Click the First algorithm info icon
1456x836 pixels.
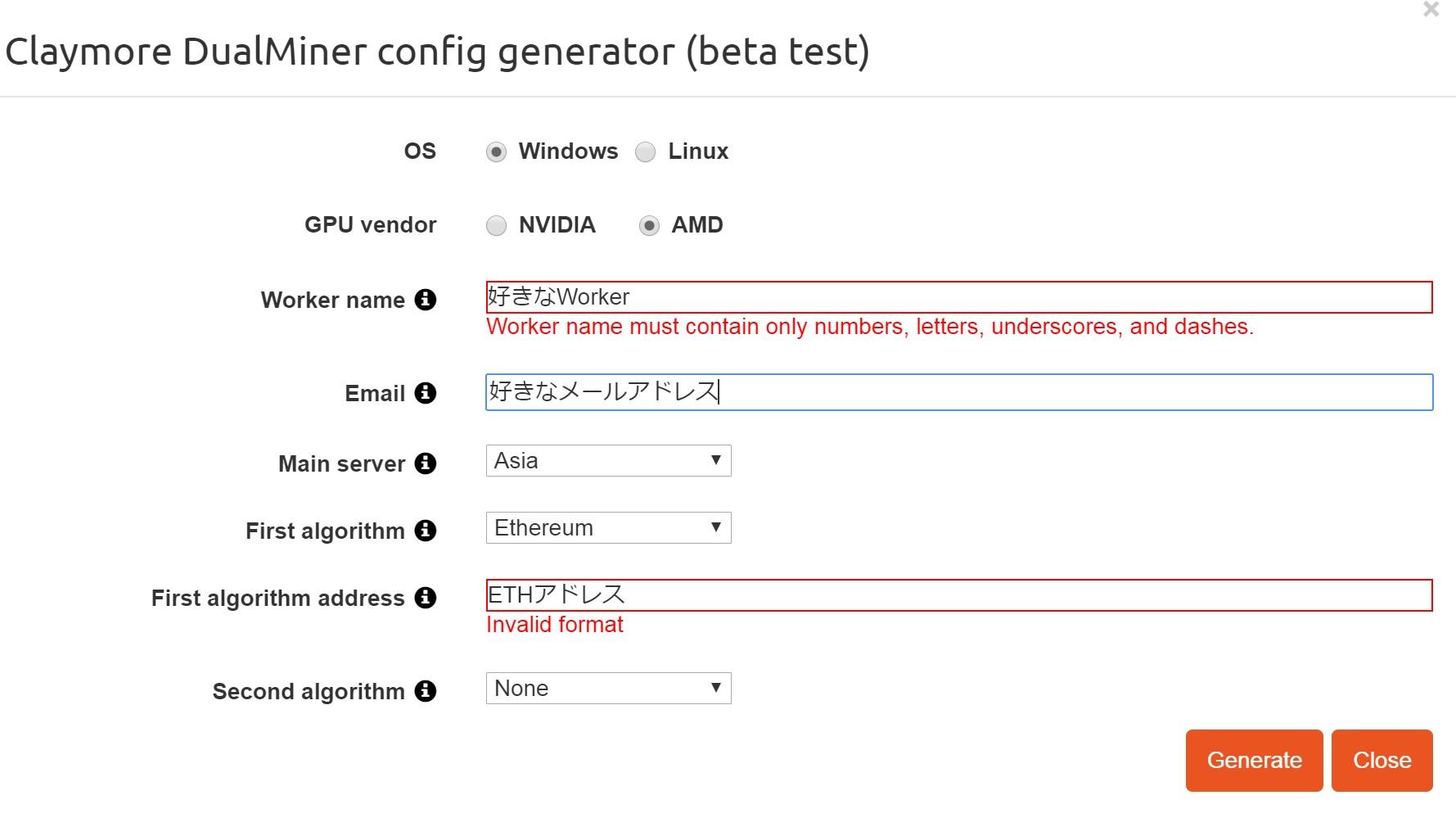click(425, 531)
